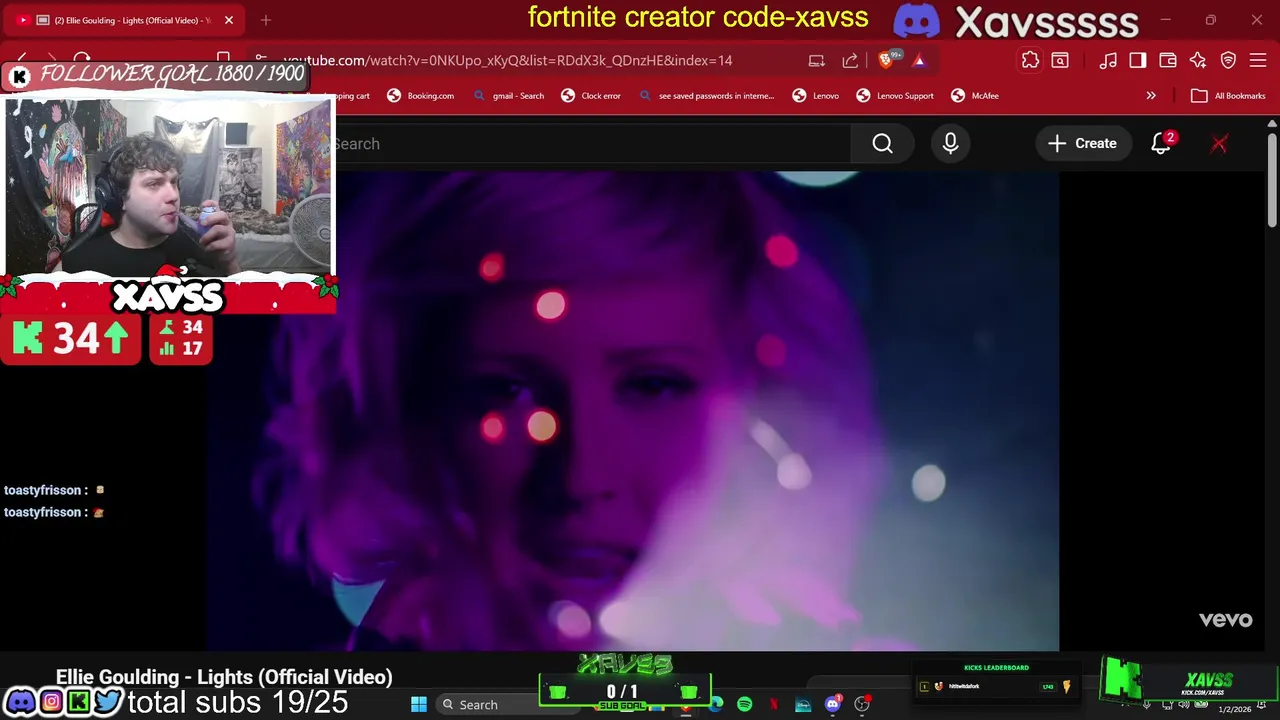Open the Brave Rewards triangle icon
Screen dimensions: 1280x720
click(919, 61)
